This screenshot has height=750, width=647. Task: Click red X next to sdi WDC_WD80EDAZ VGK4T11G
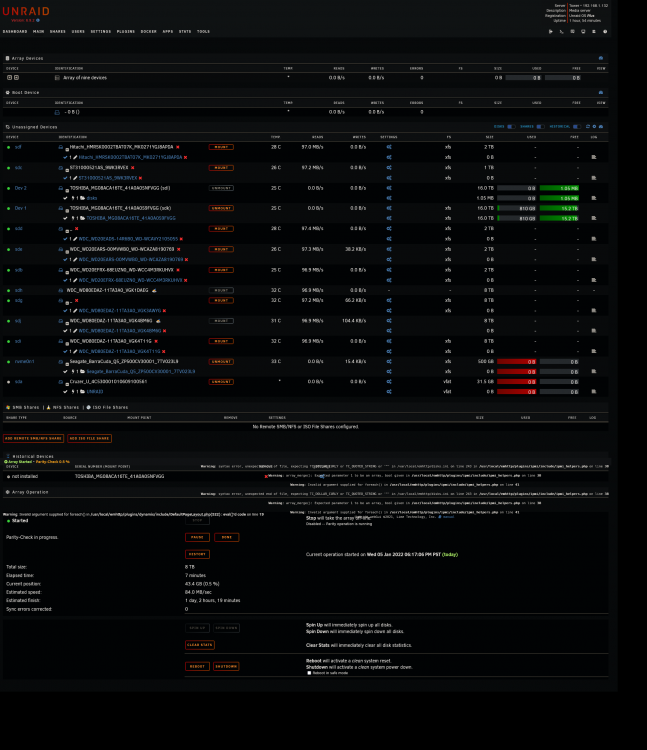156,342
